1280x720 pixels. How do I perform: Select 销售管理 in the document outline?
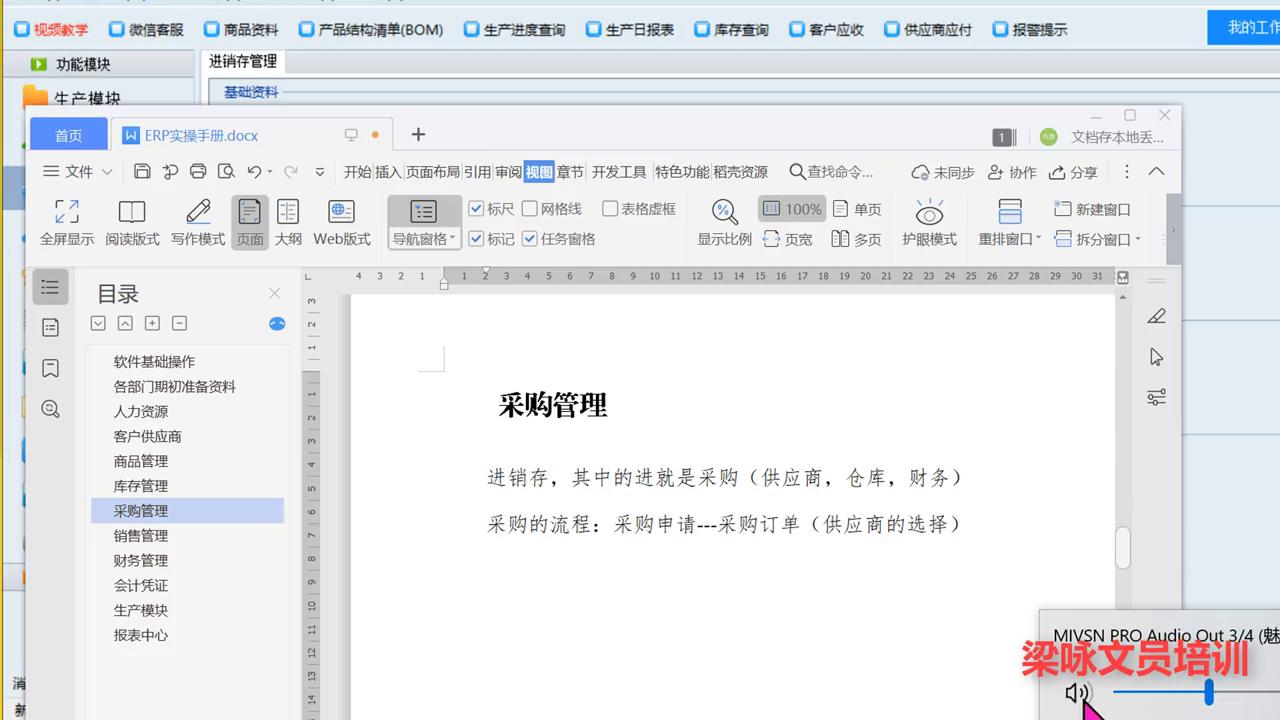tap(141, 535)
